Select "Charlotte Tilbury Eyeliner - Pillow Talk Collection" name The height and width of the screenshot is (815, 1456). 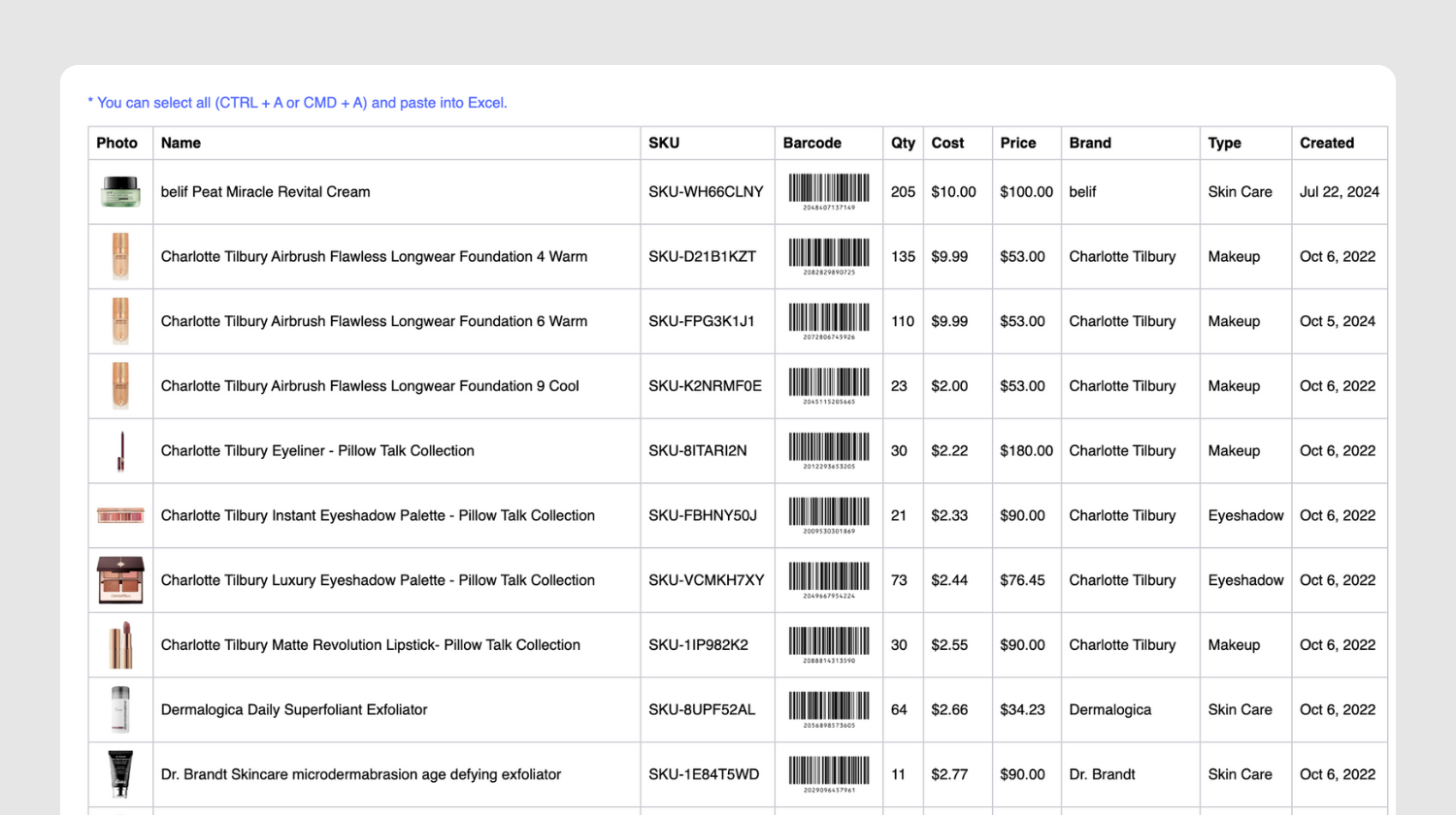click(317, 451)
